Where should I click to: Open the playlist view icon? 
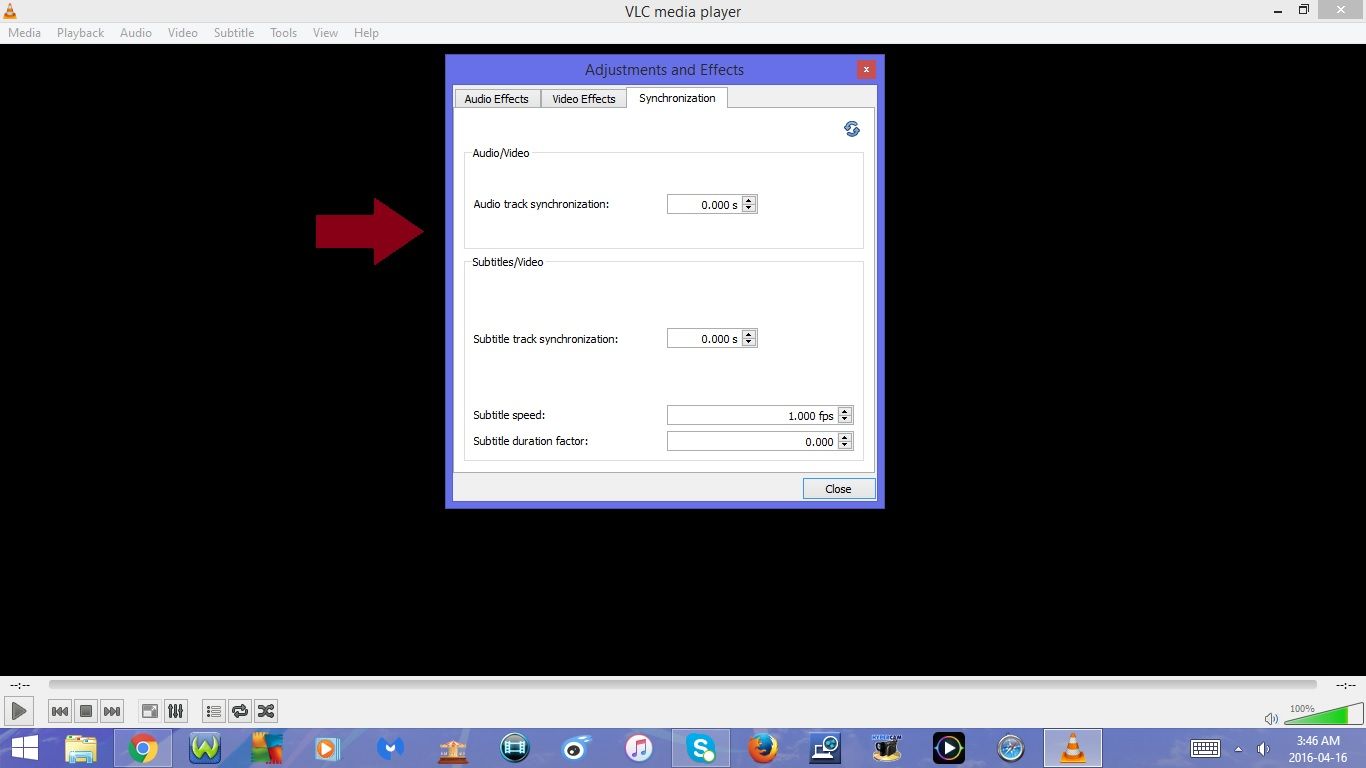pyautogui.click(x=213, y=711)
